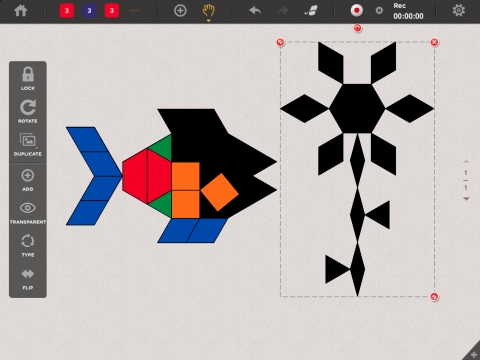The height and width of the screenshot is (360, 480).
Task: Select the hand pan tool
Action: coord(209,11)
